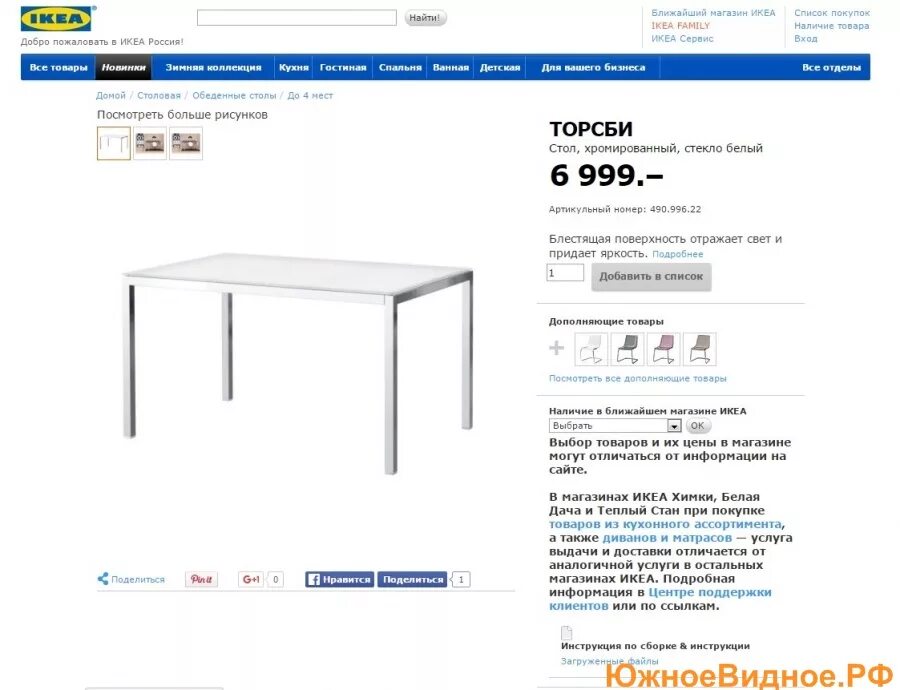Click the Facebook Нравится like button

tap(339, 579)
